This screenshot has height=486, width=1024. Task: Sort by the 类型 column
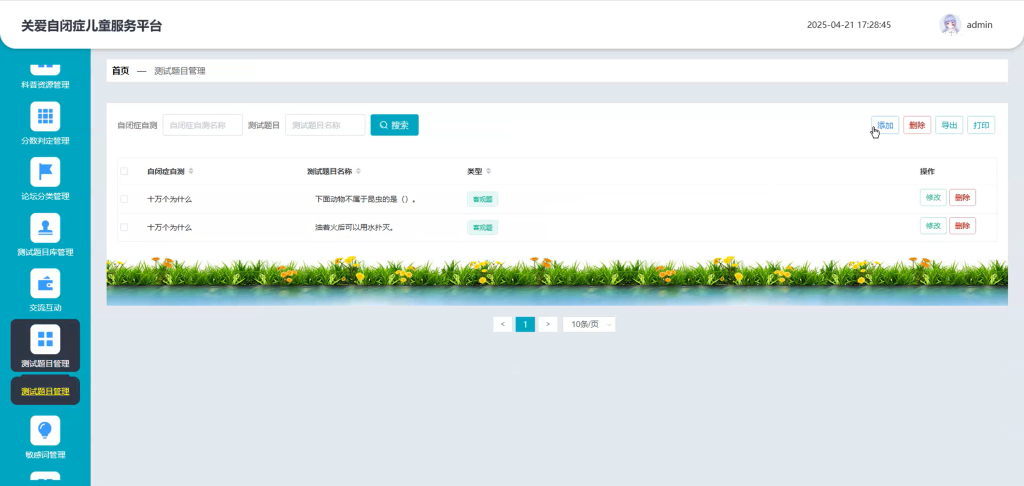[x=488, y=171]
